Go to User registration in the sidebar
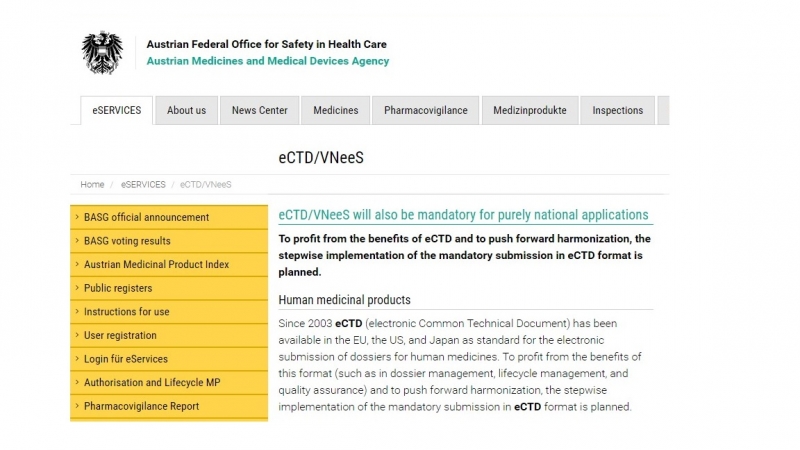 pos(169,335)
